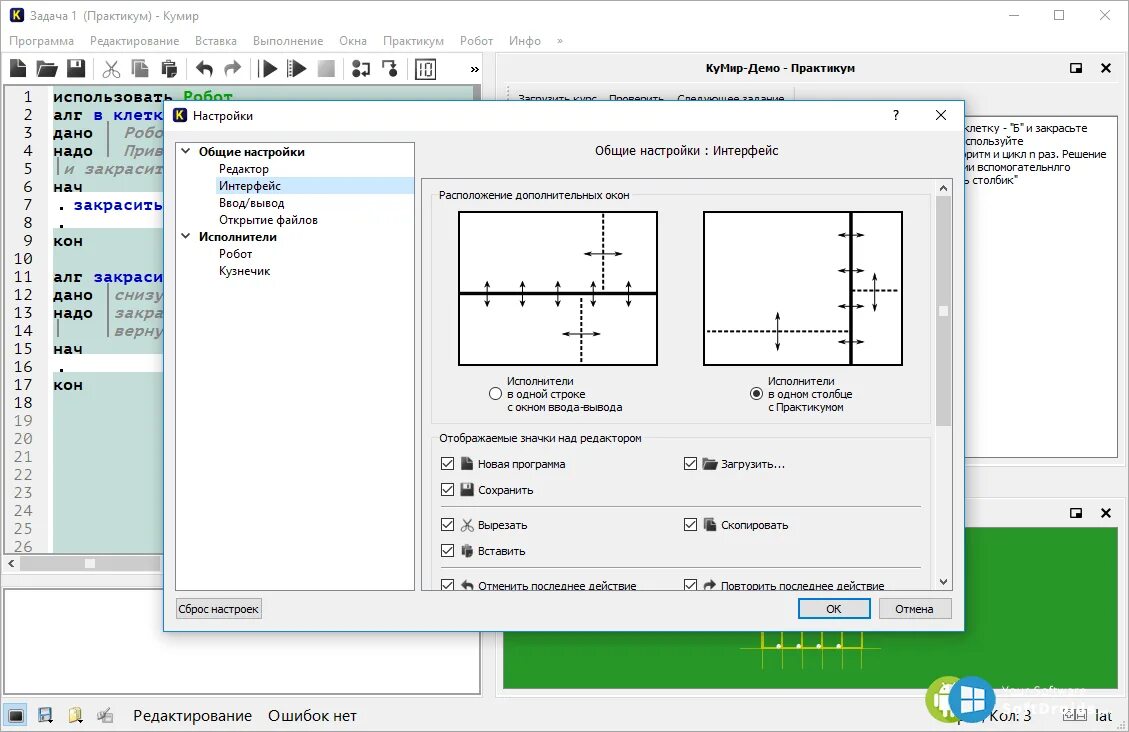This screenshot has height=732, width=1129.
Task: Click the OK button
Action: tap(834, 608)
